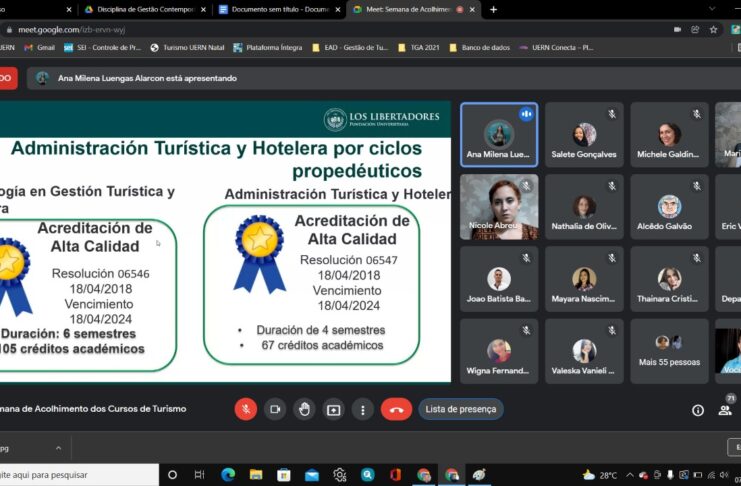741x486 pixels.
Task: Select Michele Galdino participant tile
Action: tap(669, 135)
